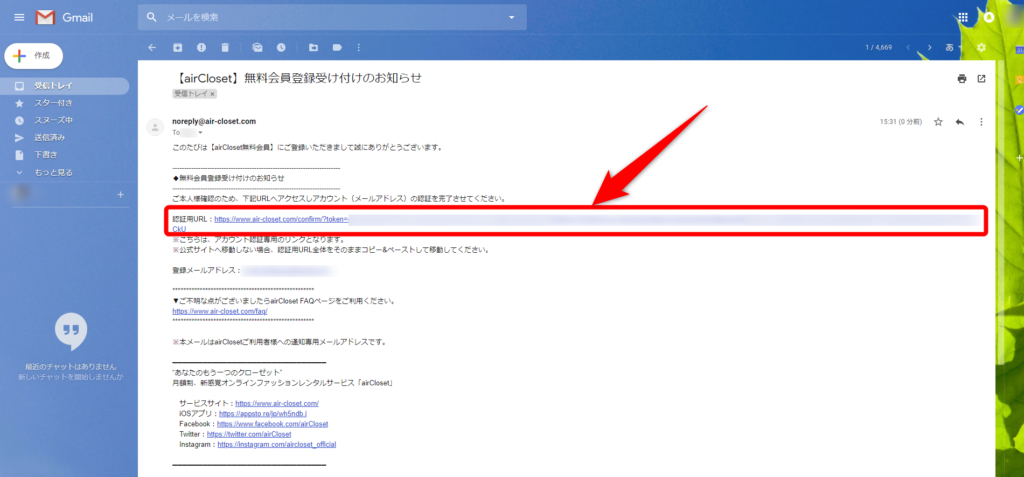Open the message's three-dot menu
This screenshot has height=477, width=1024.
point(981,122)
